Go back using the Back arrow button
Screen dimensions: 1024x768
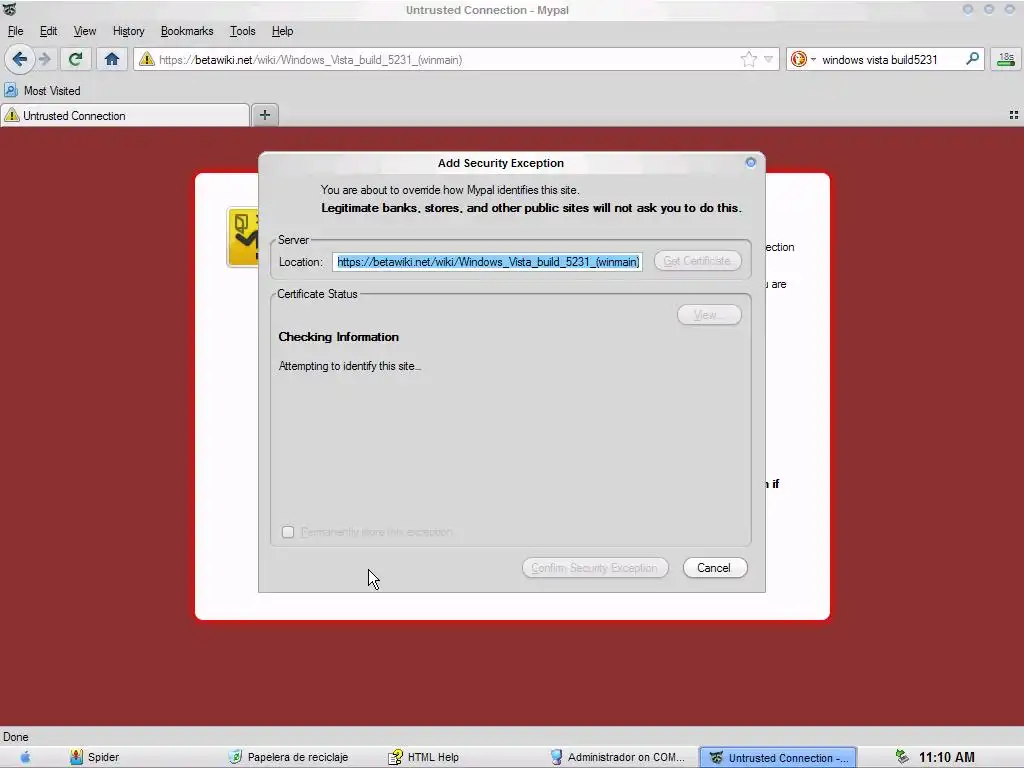(20, 59)
